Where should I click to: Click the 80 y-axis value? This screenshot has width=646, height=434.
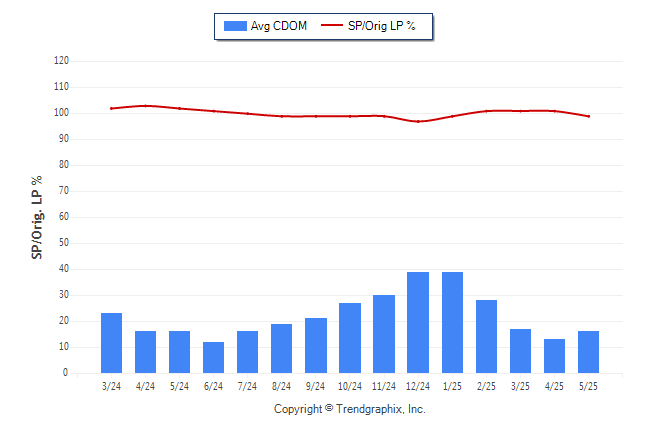click(x=64, y=164)
